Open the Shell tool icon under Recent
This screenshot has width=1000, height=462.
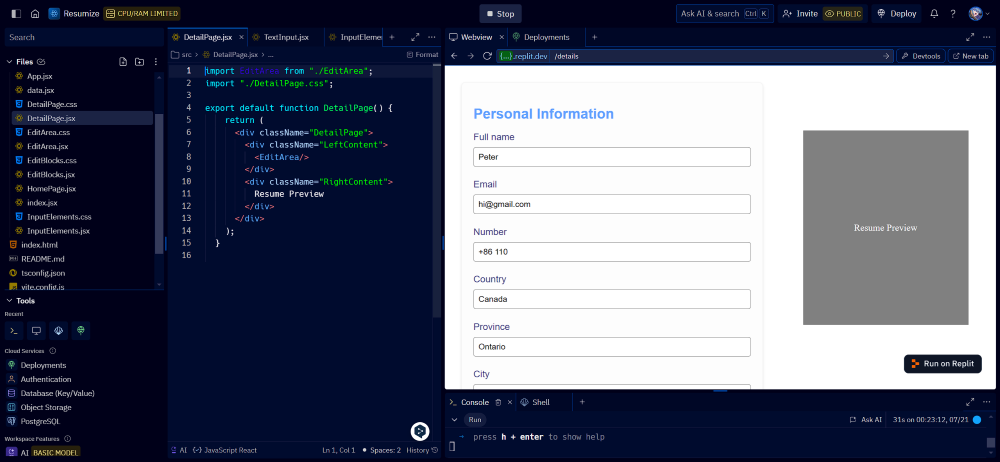coord(14,330)
